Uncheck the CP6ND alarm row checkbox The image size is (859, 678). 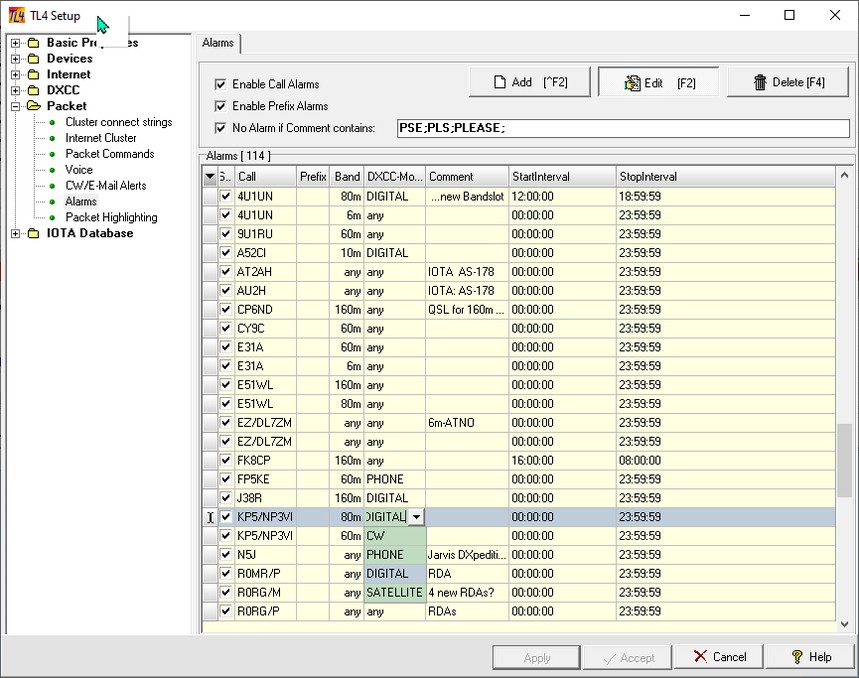(226, 309)
